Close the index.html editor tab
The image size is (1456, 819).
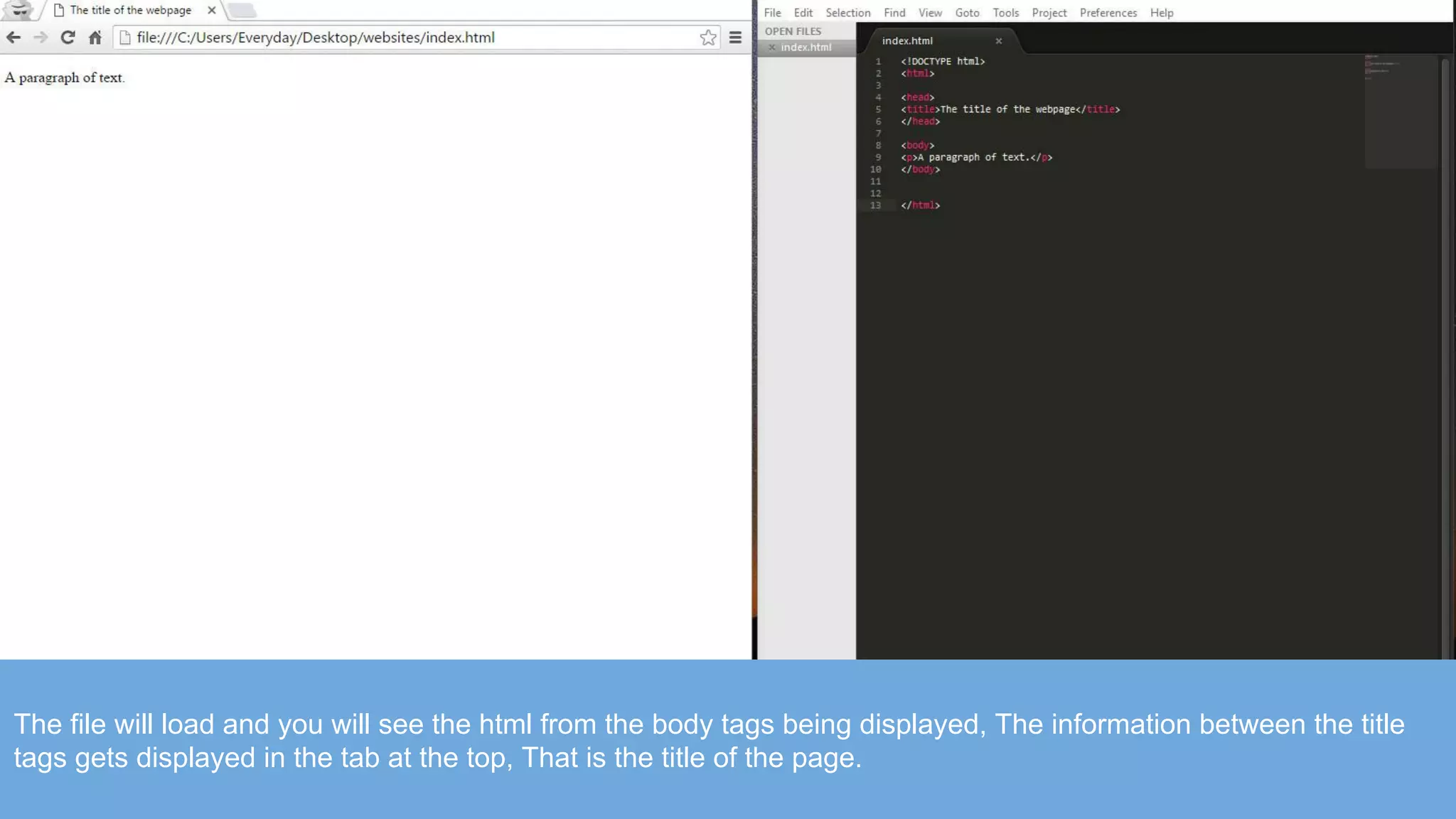[x=998, y=41]
